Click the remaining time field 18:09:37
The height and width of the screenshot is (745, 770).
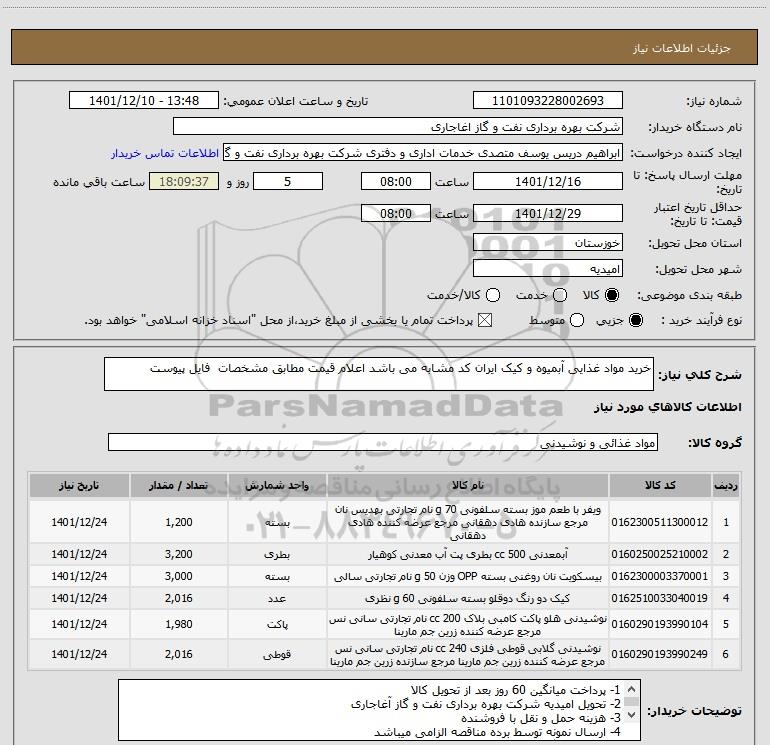[184, 182]
